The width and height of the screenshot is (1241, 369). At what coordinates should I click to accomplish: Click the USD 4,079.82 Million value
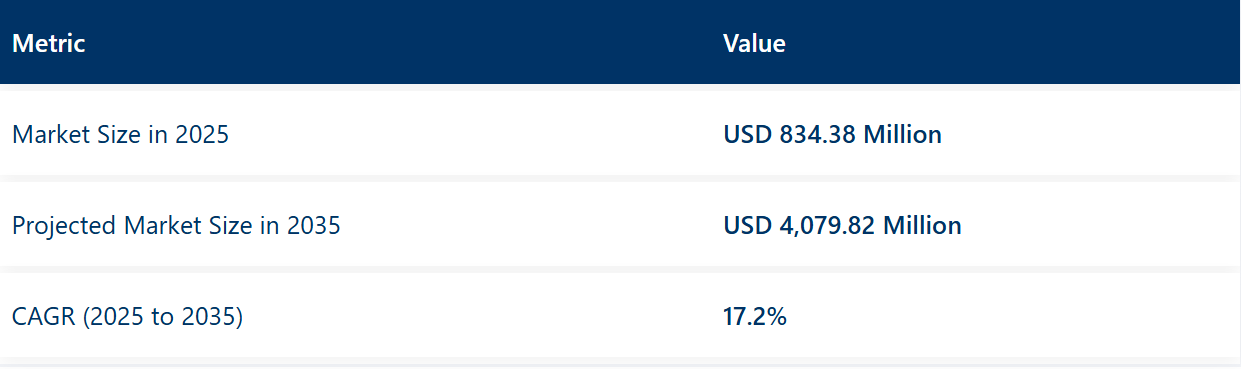coord(842,226)
